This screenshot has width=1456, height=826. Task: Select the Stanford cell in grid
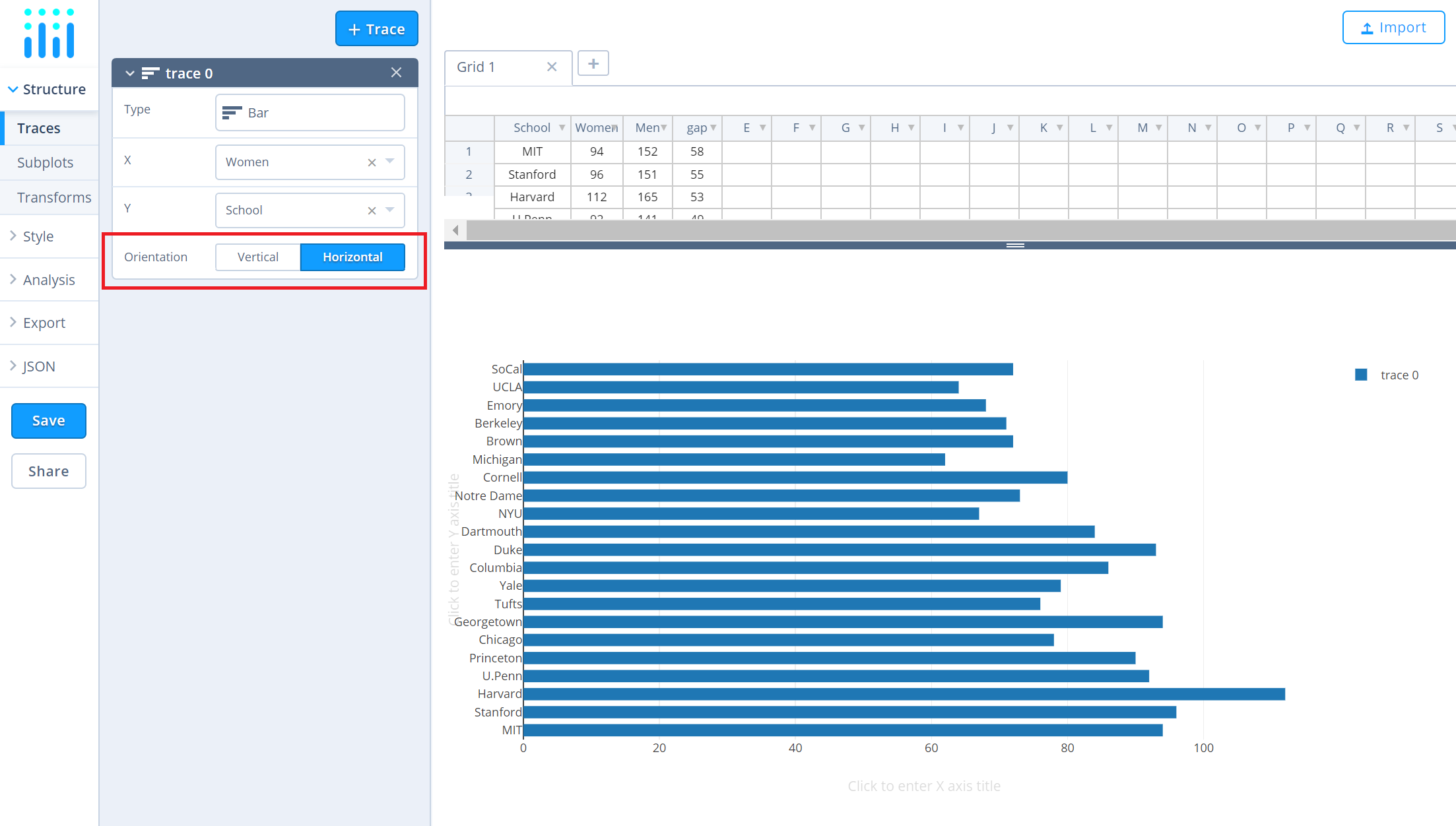click(532, 174)
